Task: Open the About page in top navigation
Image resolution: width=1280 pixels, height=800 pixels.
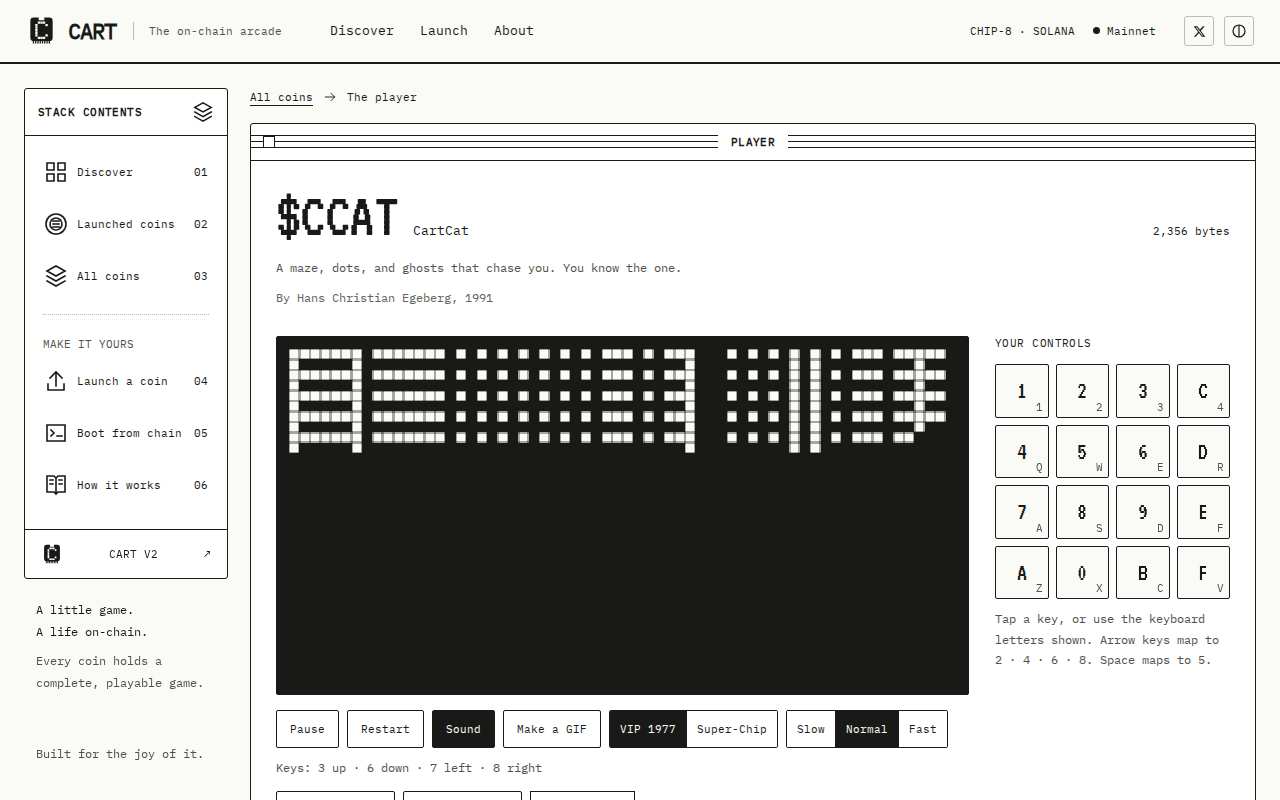Action: click(x=514, y=31)
